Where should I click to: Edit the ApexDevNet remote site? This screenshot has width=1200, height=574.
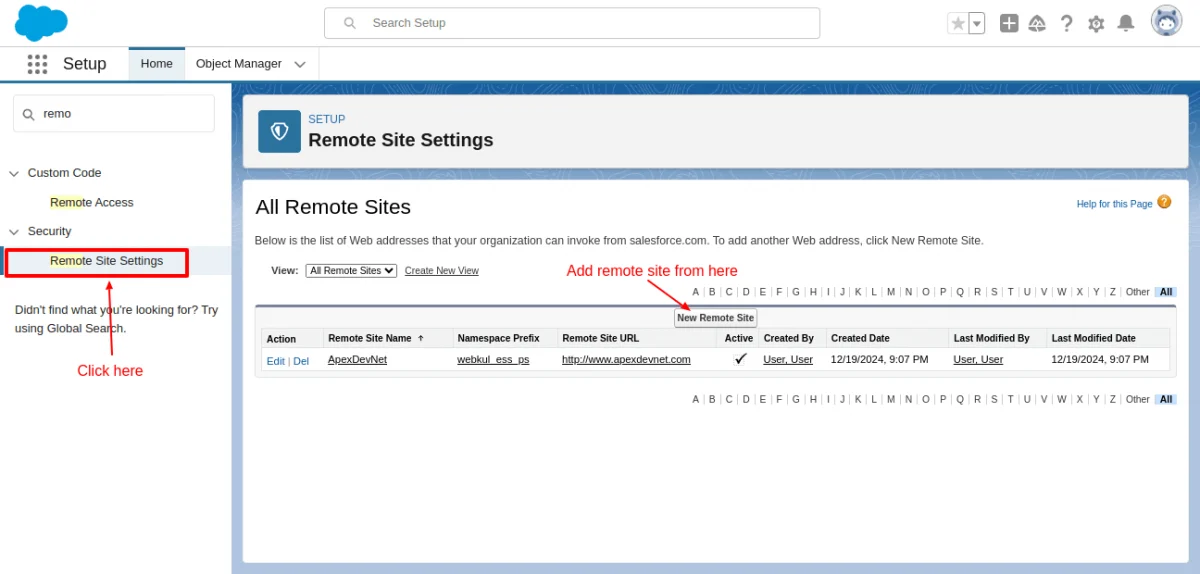[x=275, y=360]
